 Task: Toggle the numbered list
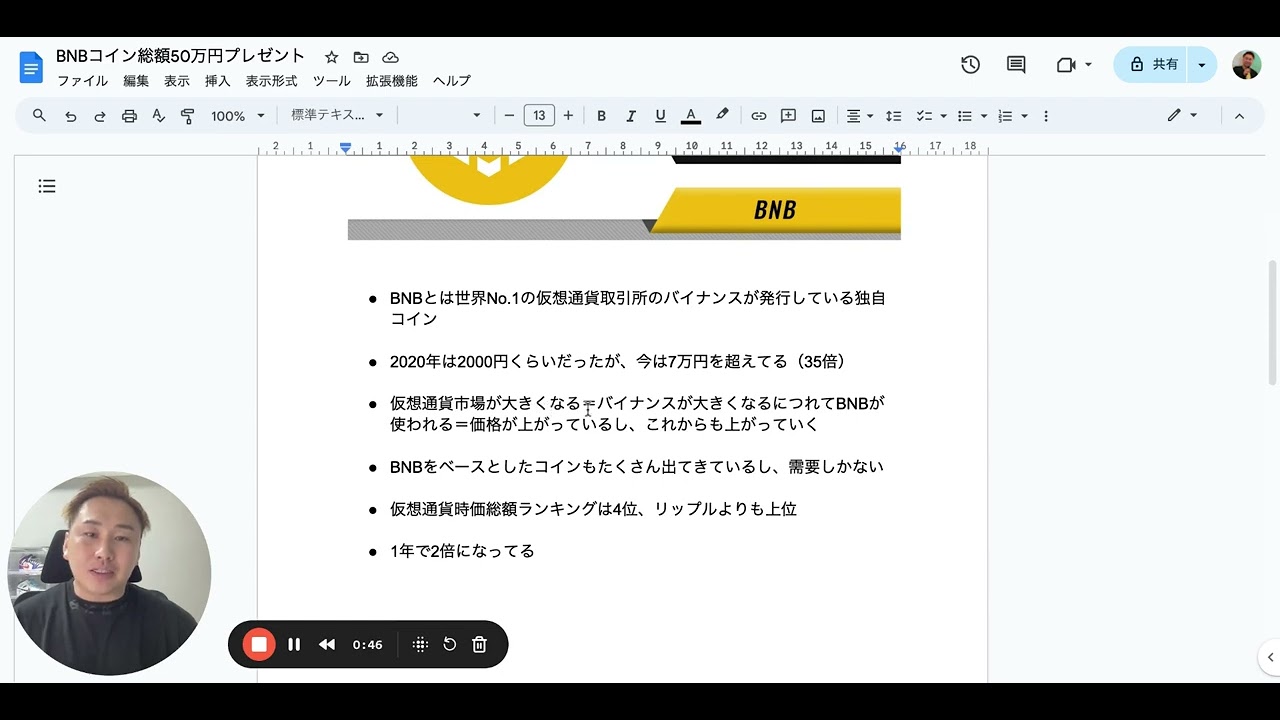click(x=1006, y=116)
